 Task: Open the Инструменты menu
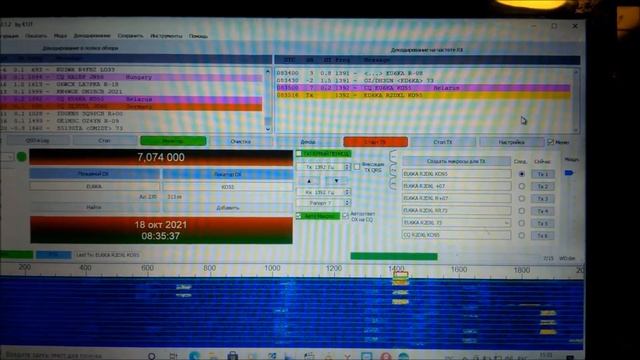tap(166, 36)
